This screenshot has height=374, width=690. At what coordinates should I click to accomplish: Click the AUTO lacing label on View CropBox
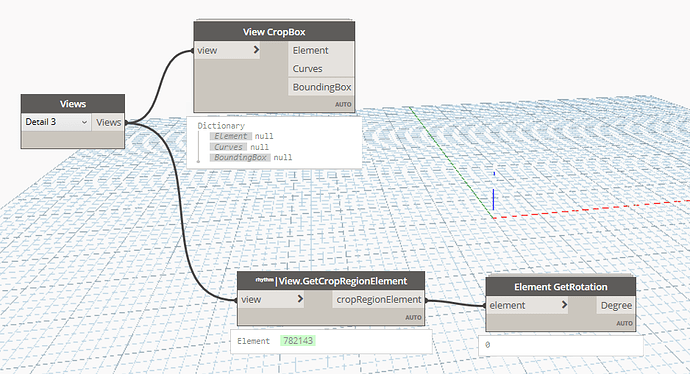(343, 105)
